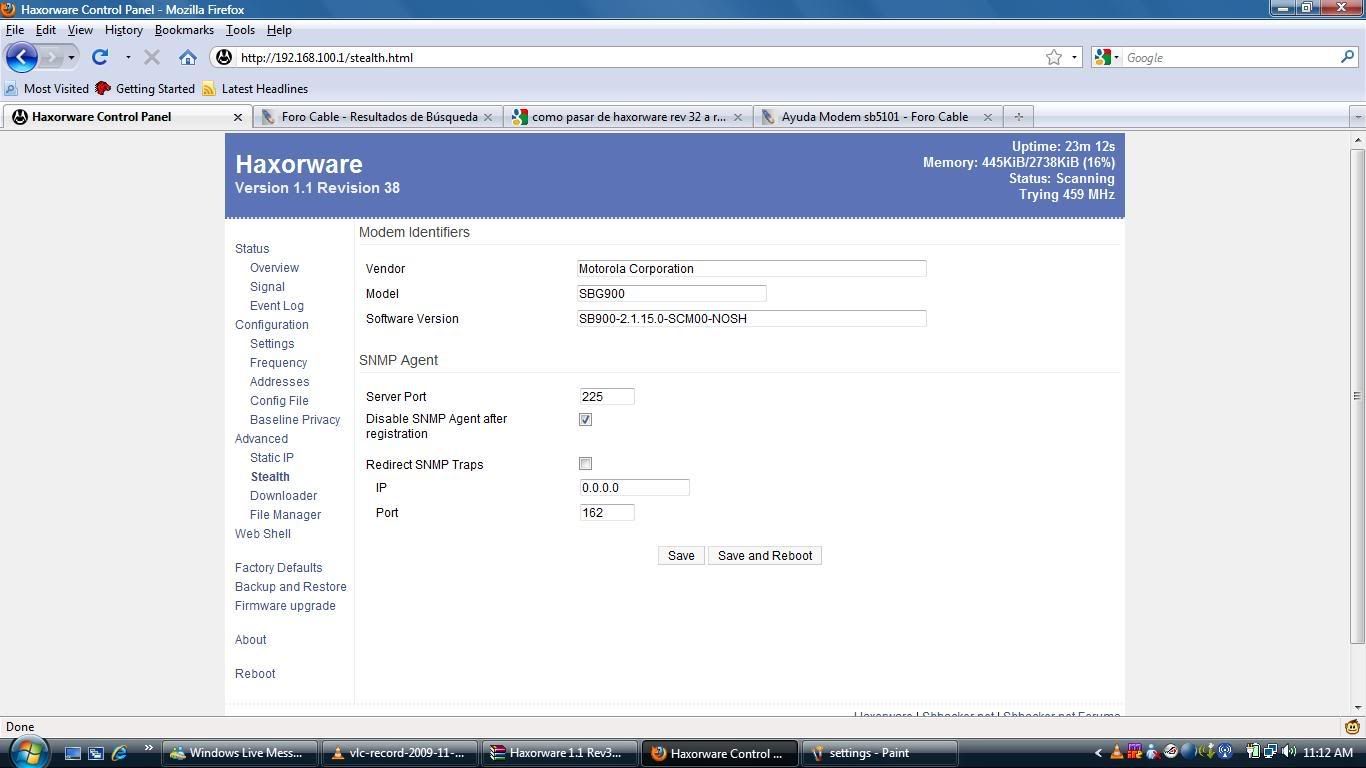
Task: Uncheck Disable SNMP Agent after registration
Action: tap(585, 420)
